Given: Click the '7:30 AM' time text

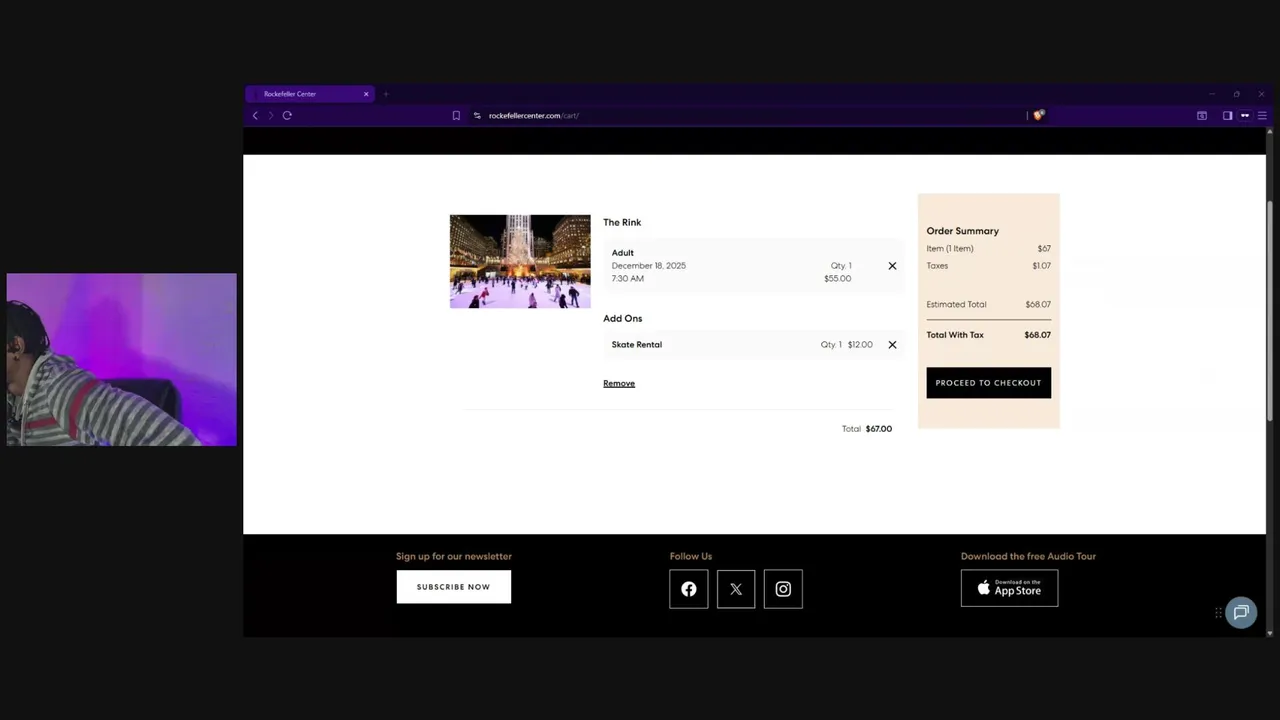Looking at the screenshot, I should click(x=628, y=279).
